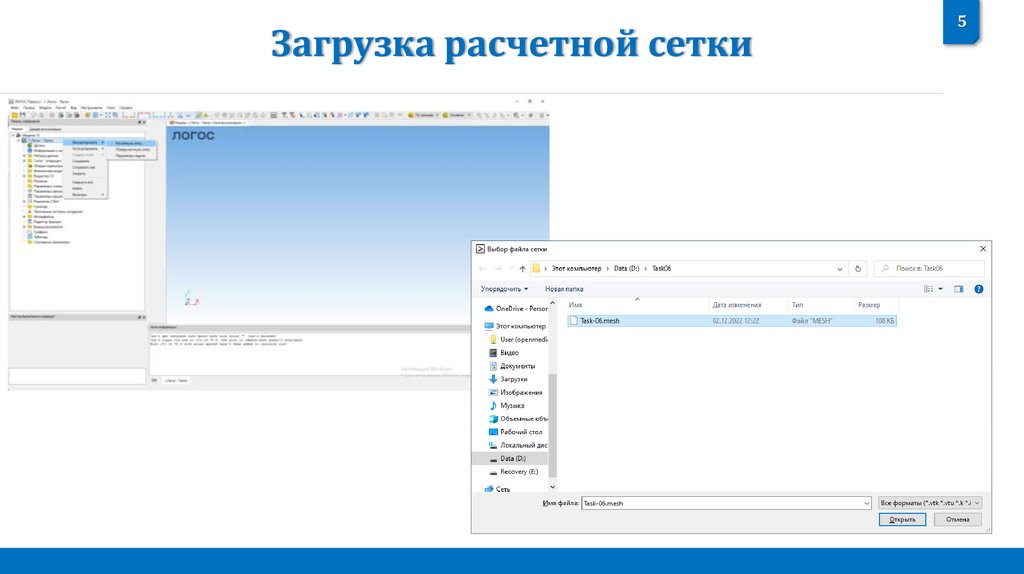The image size is (1024, 574).
Task: Click the folder icon in the address bar
Action: [536, 268]
